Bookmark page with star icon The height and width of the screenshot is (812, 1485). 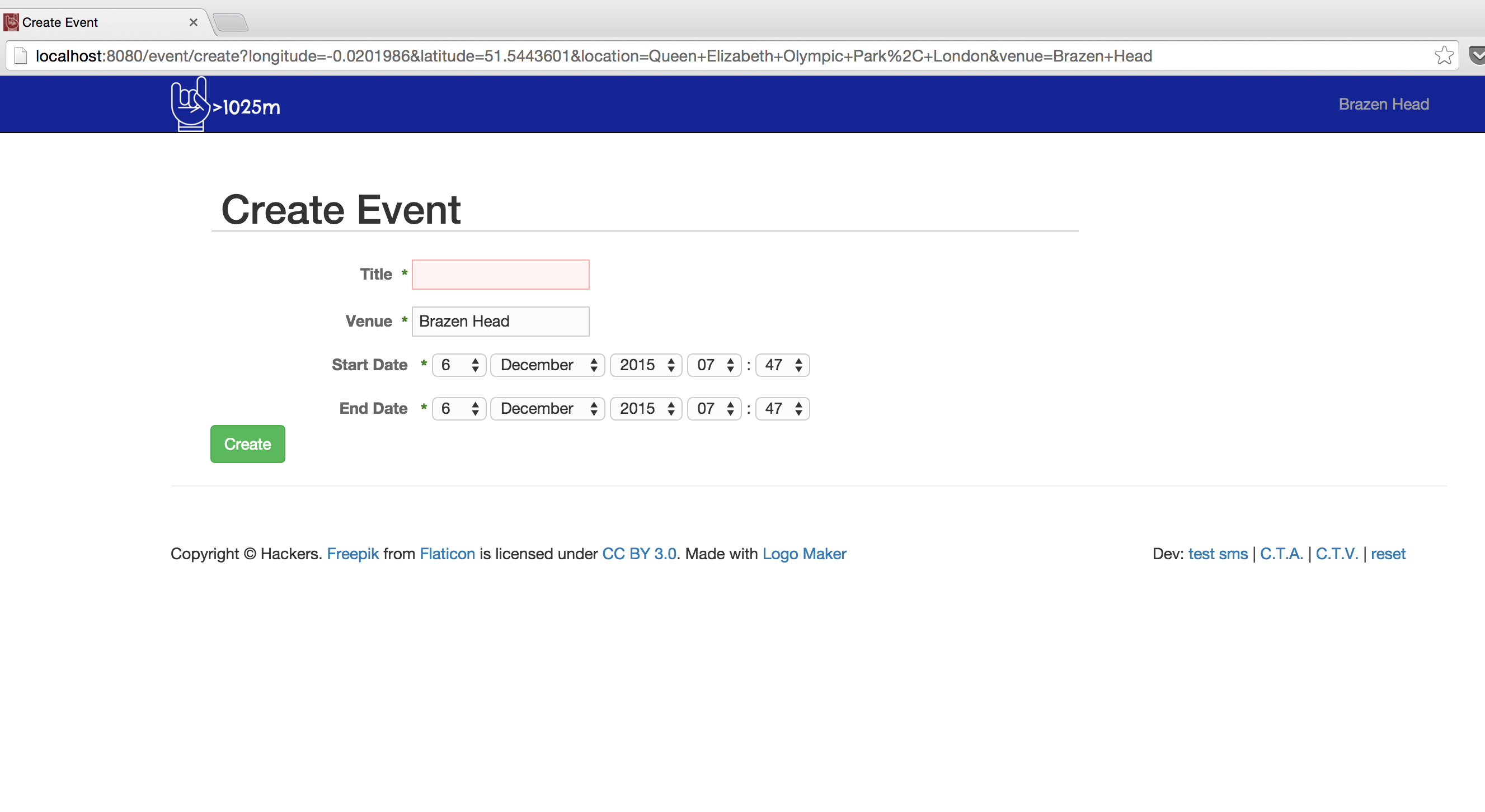click(1444, 56)
